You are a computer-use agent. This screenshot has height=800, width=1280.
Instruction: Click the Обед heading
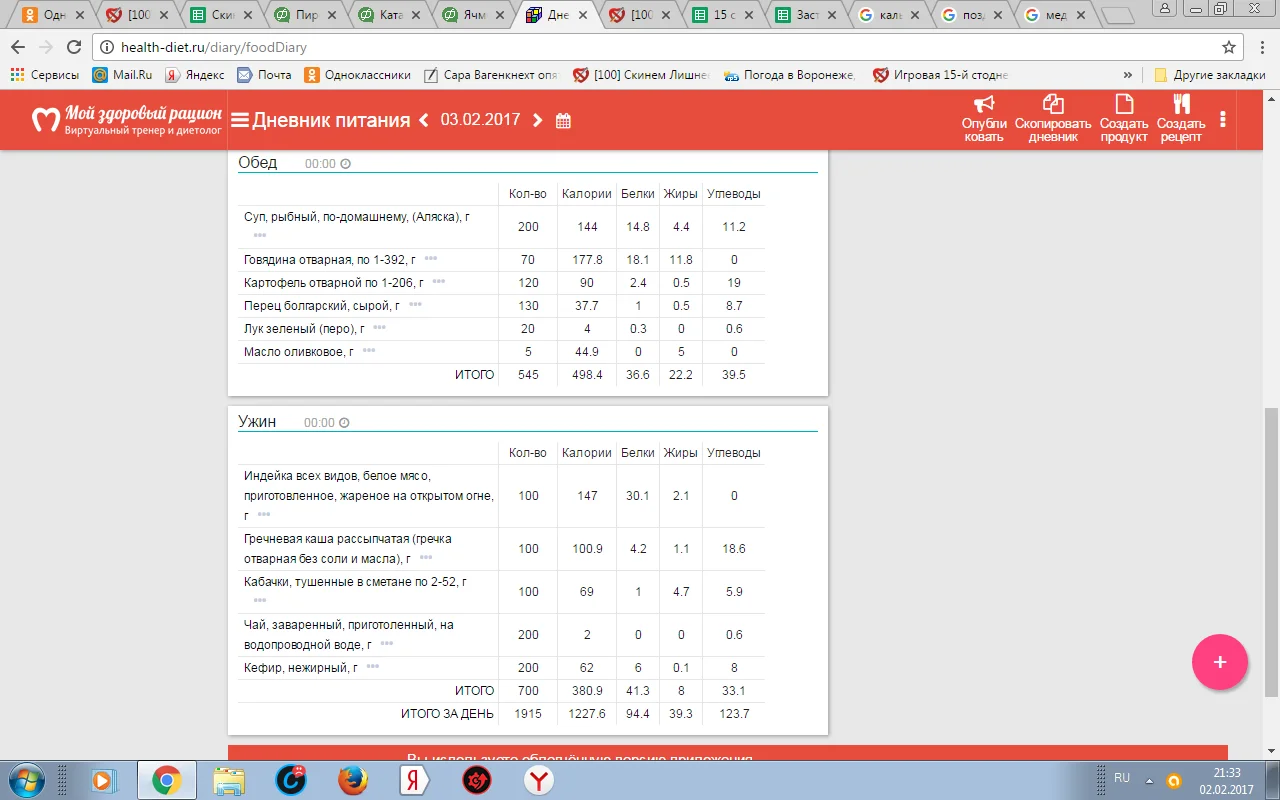[x=258, y=163]
